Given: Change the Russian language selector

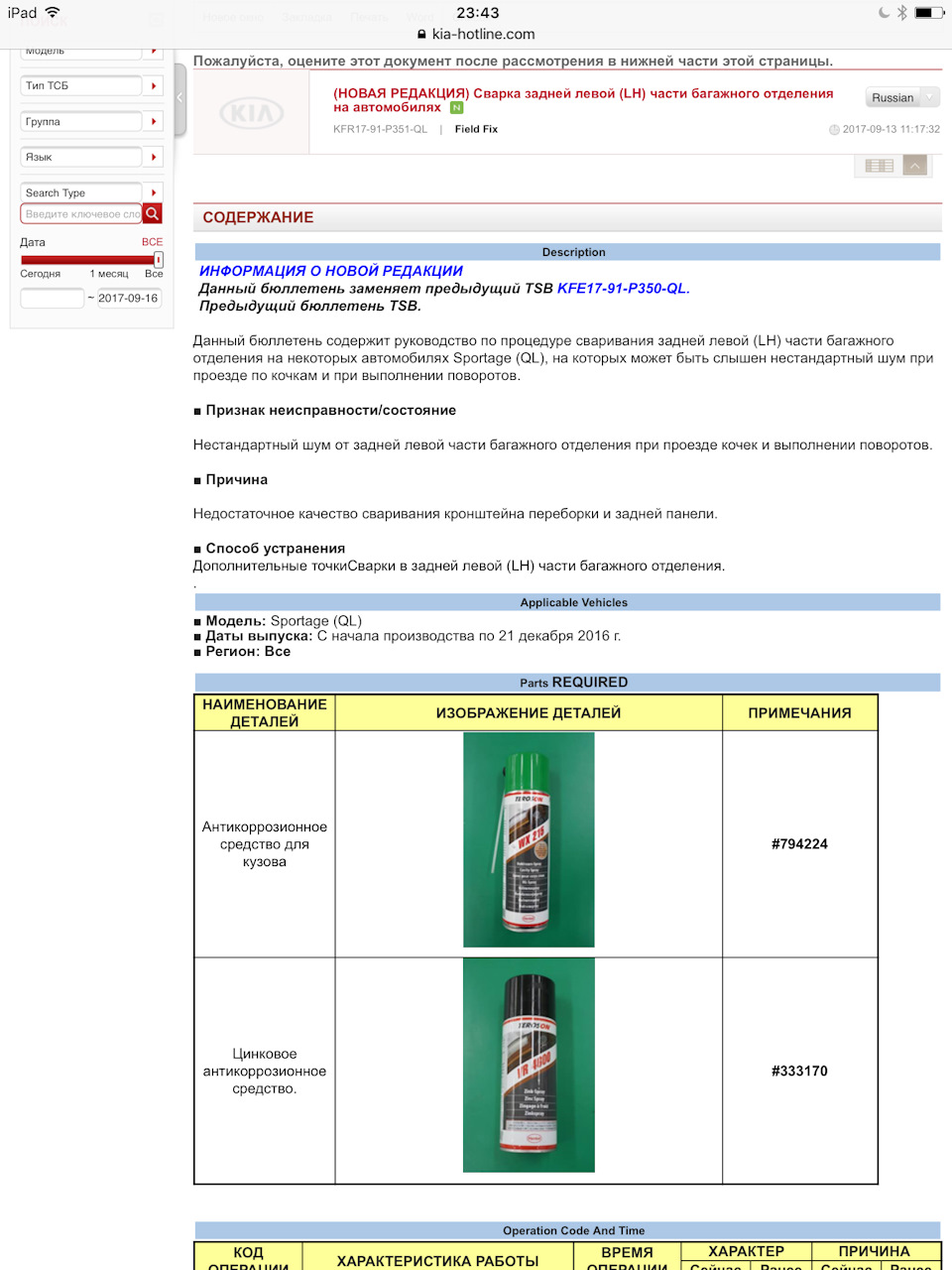Looking at the screenshot, I should (902, 97).
